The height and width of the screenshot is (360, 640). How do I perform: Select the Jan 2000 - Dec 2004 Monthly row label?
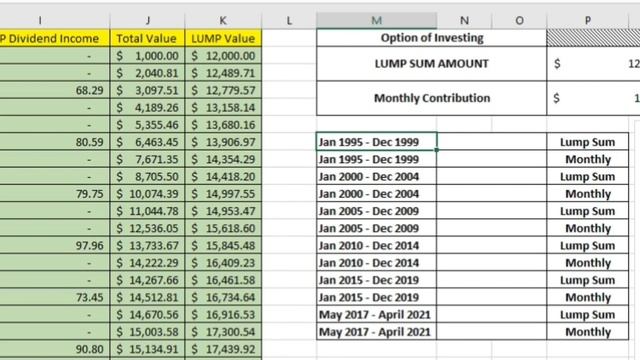(x=376, y=194)
